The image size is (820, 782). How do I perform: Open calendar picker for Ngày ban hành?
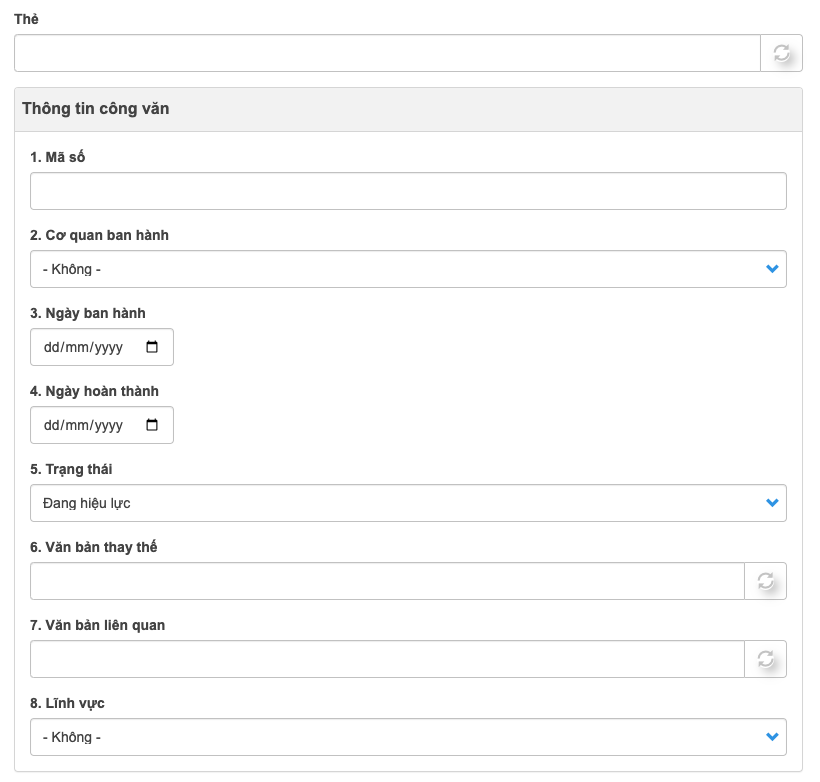(152, 347)
